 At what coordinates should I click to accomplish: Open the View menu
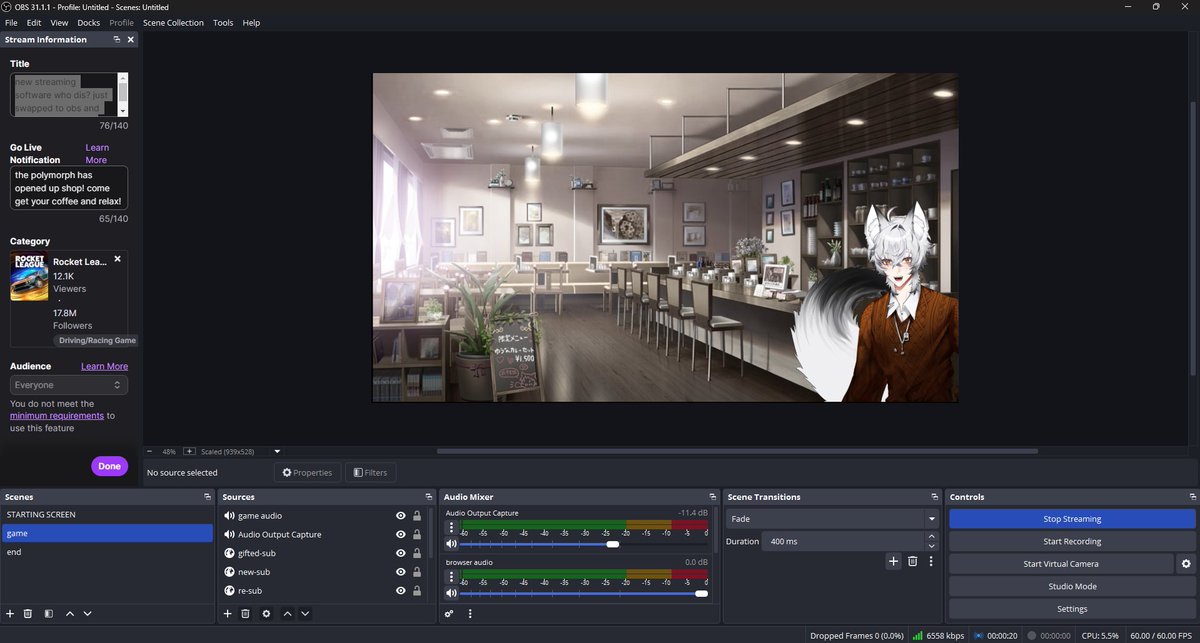(59, 22)
